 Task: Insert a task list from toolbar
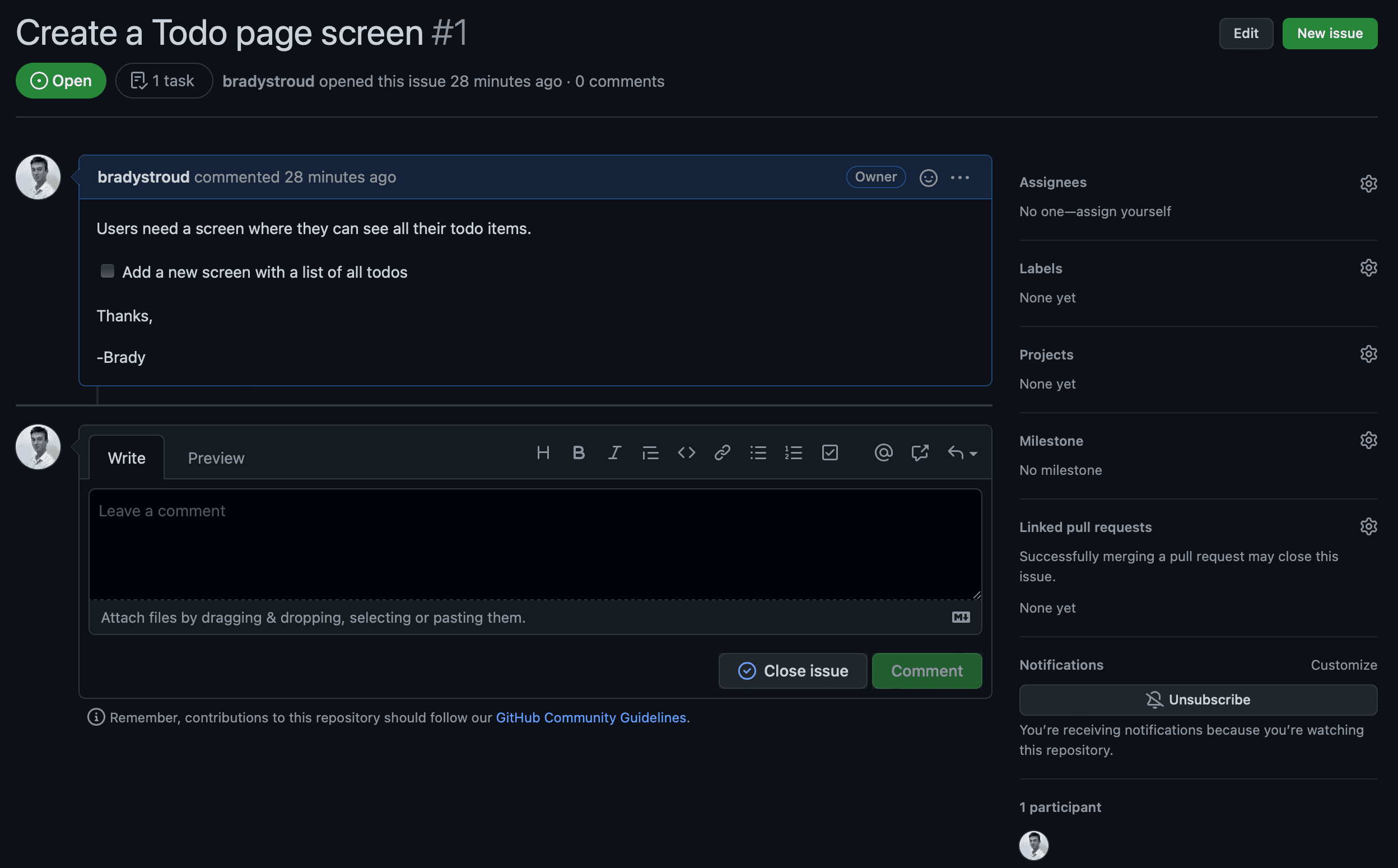[830, 453]
